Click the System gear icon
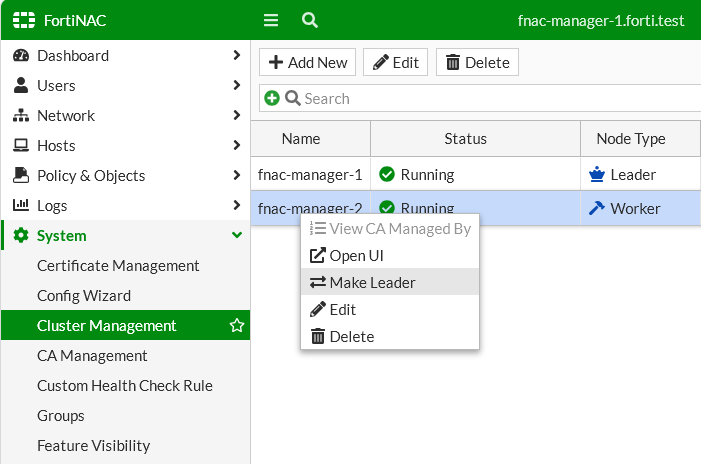Image resolution: width=701 pixels, height=464 pixels. pyautogui.click(x=21, y=235)
